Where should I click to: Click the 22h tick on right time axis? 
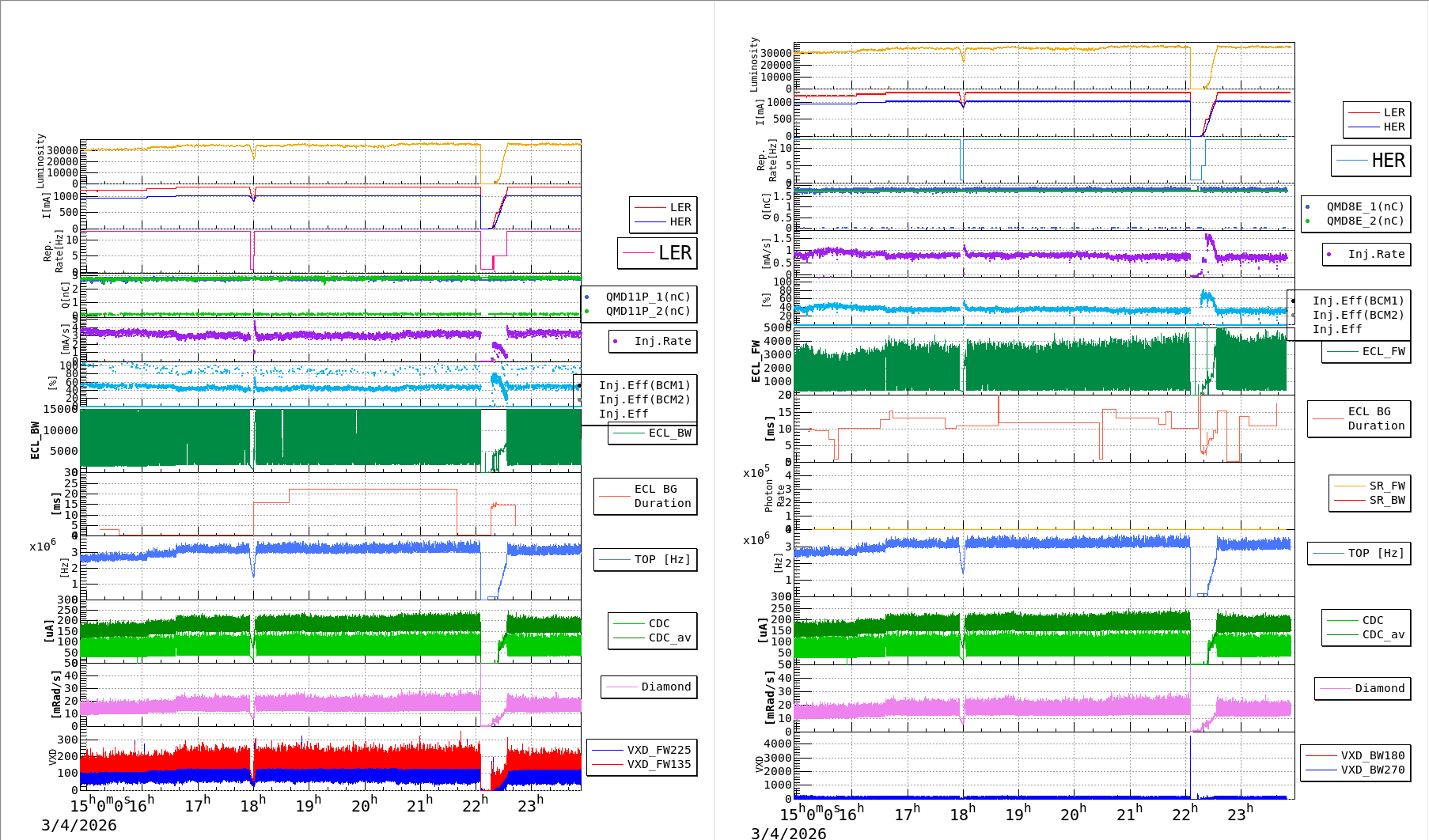pos(1185,814)
